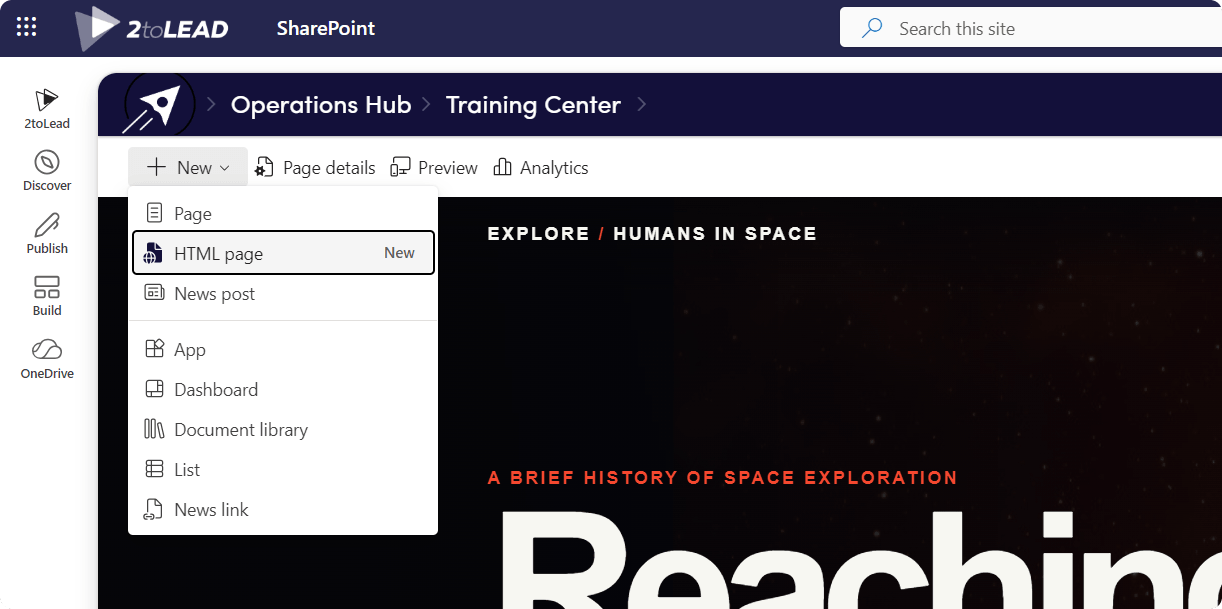Click HUMANS IN SPACE heading text
The height and width of the screenshot is (609, 1222).
715,234
